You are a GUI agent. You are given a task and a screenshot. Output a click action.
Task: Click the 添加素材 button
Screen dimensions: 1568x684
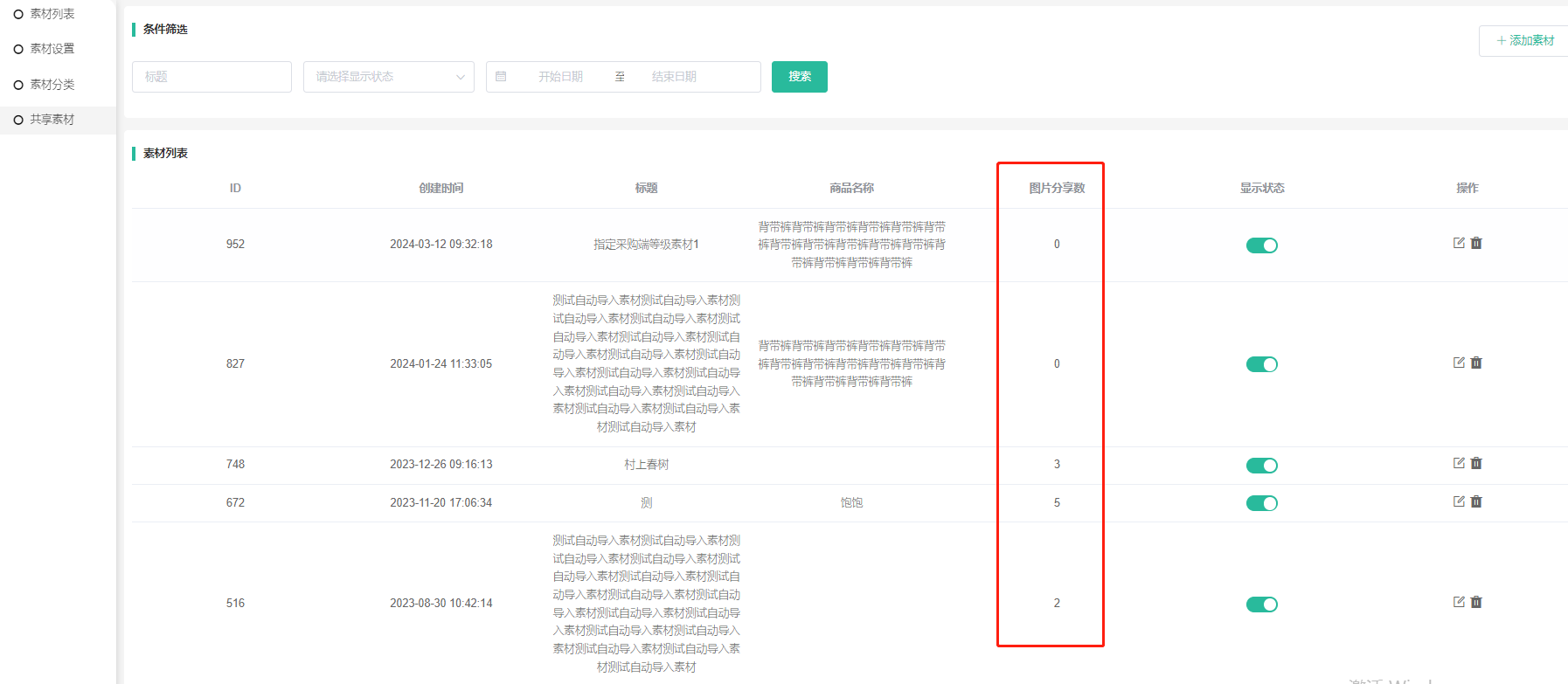pyautogui.click(x=1524, y=41)
